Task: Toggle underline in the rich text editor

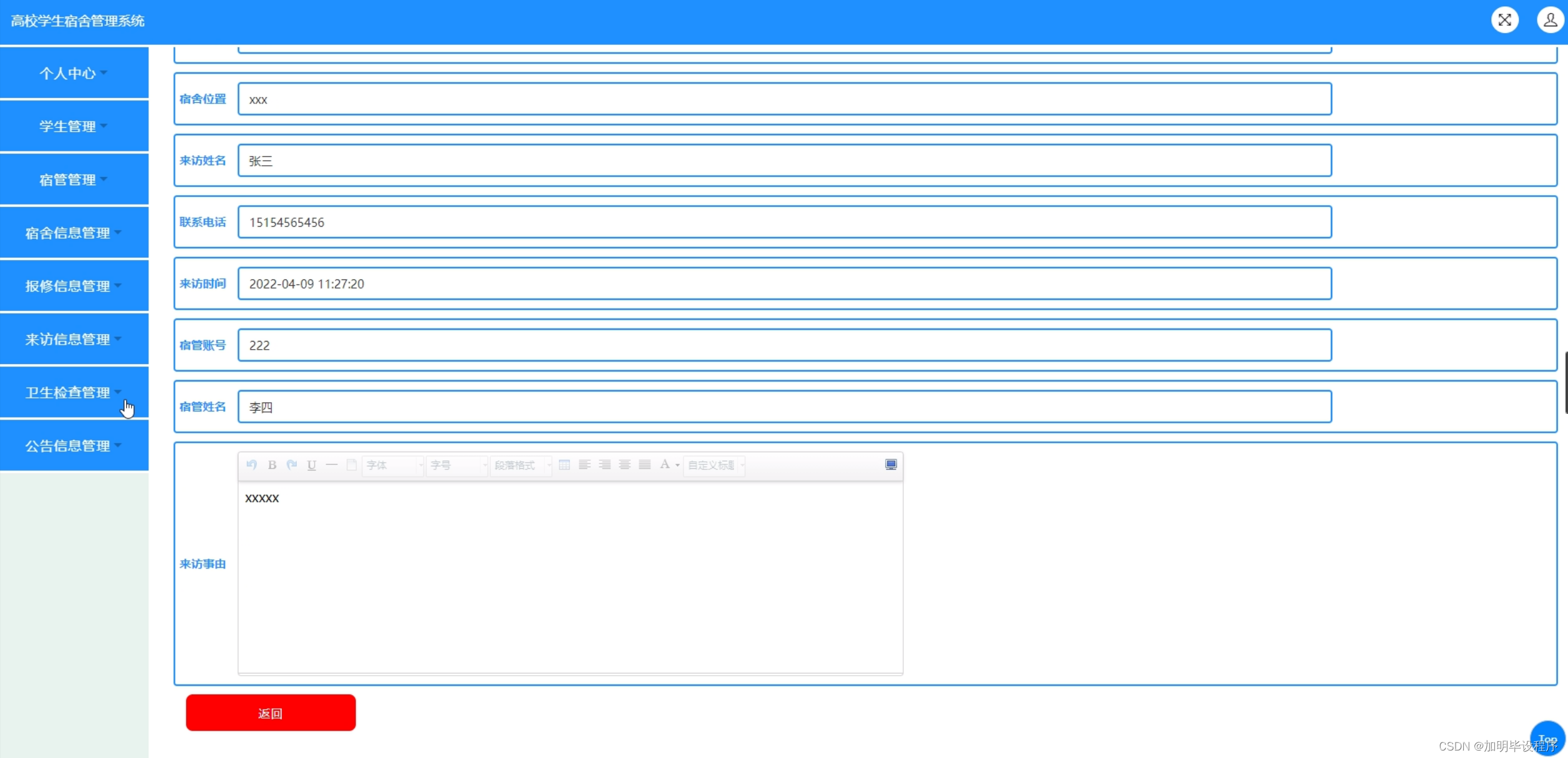Action: point(312,465)
